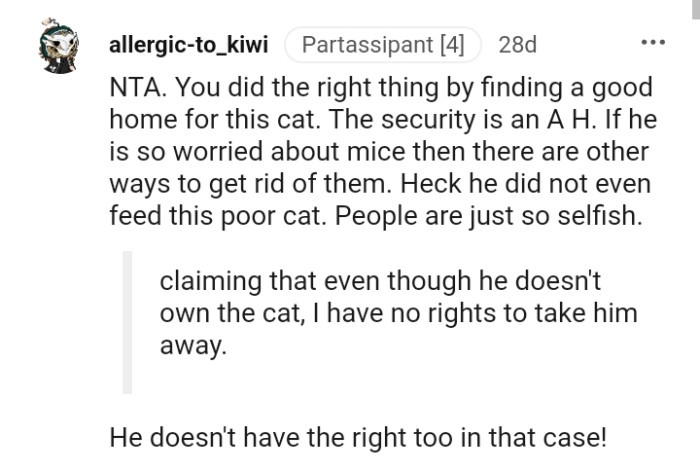Viewport: 700px width, 472px height.
Task: Click the "Partassipant [4]" flair badge
Action: (383, 46)
